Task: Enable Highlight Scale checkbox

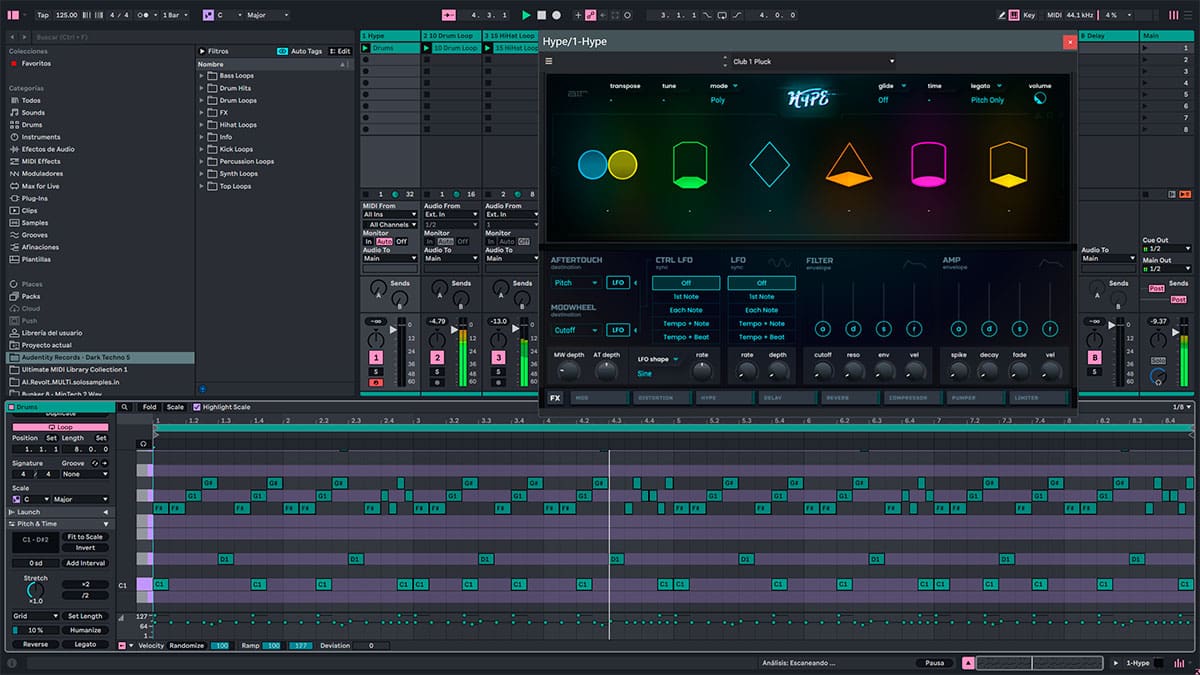Action: click(x=196, y=407)
